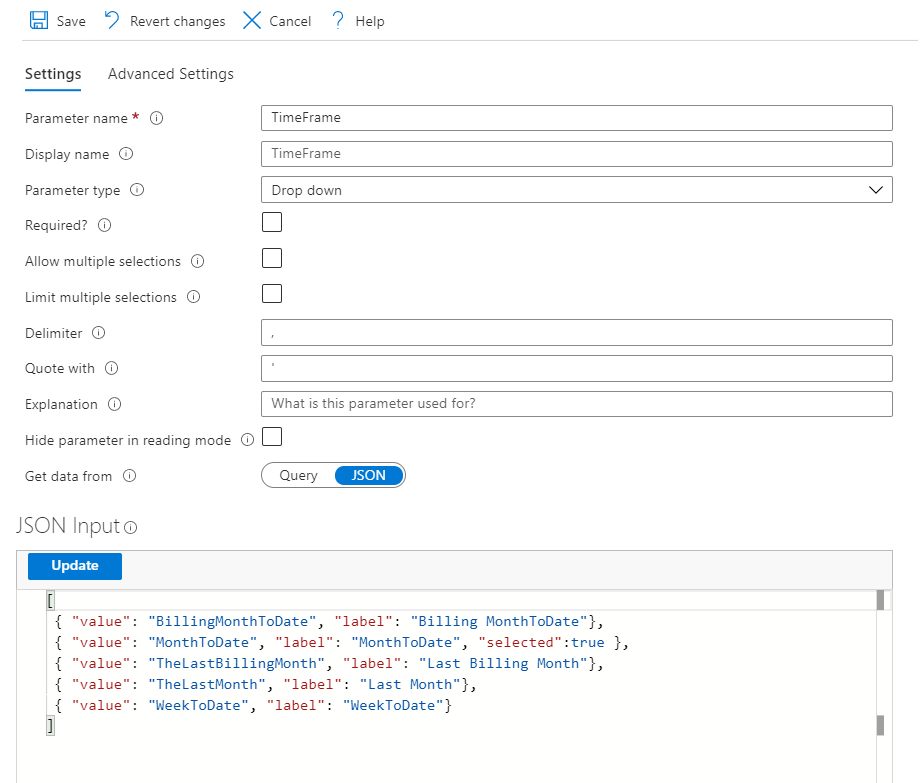
Task: Show info for Limit multiple selections
Action: pos(193,297)
